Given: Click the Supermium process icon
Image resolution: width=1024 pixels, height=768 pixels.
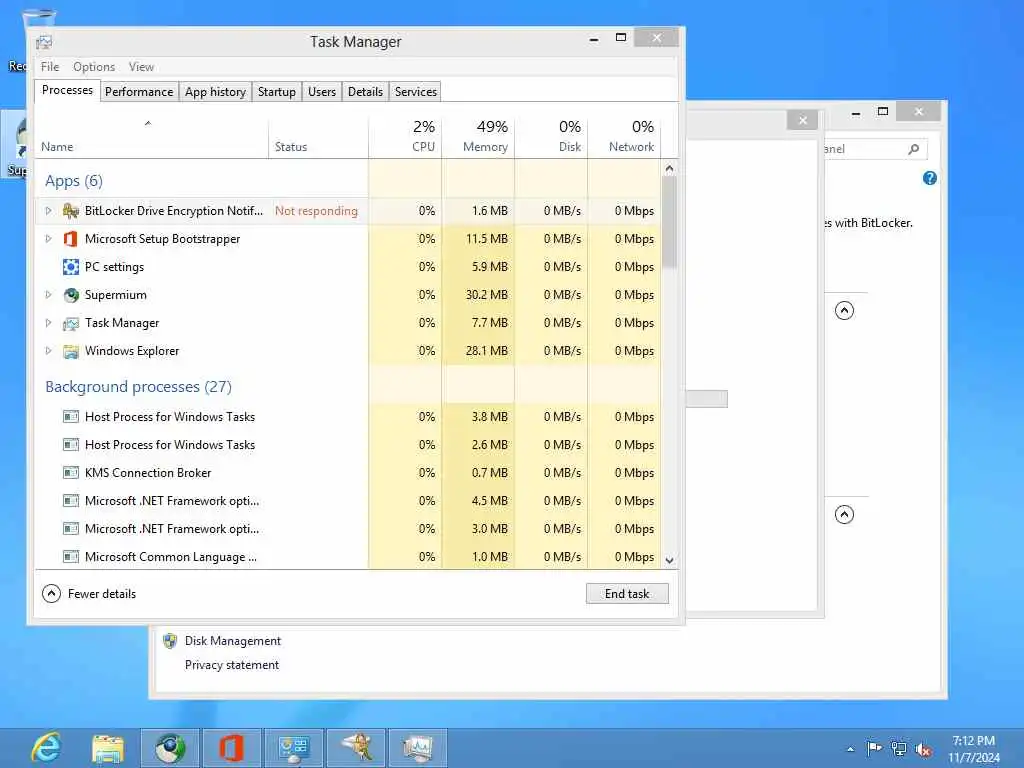Looking at the screenshot, I should (71, 295).
